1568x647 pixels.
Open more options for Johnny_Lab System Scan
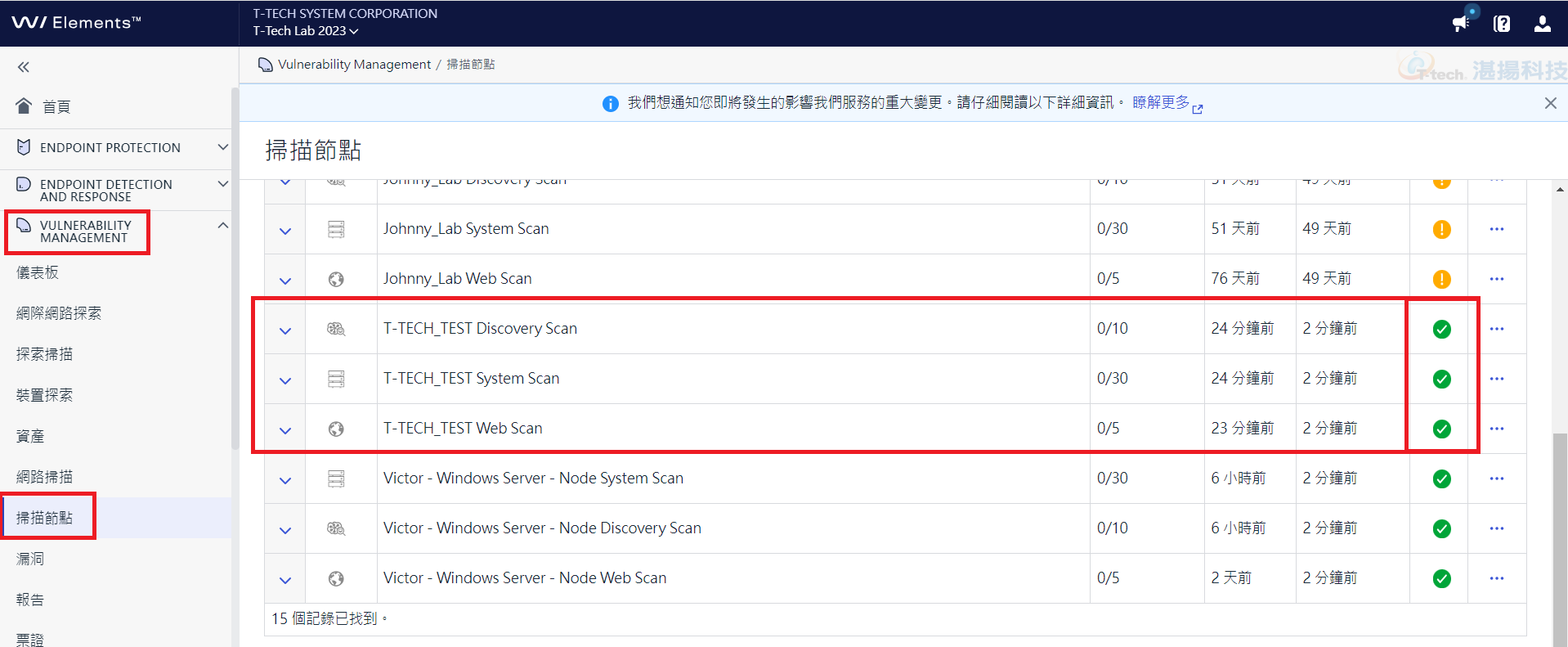coord(1497,229)
